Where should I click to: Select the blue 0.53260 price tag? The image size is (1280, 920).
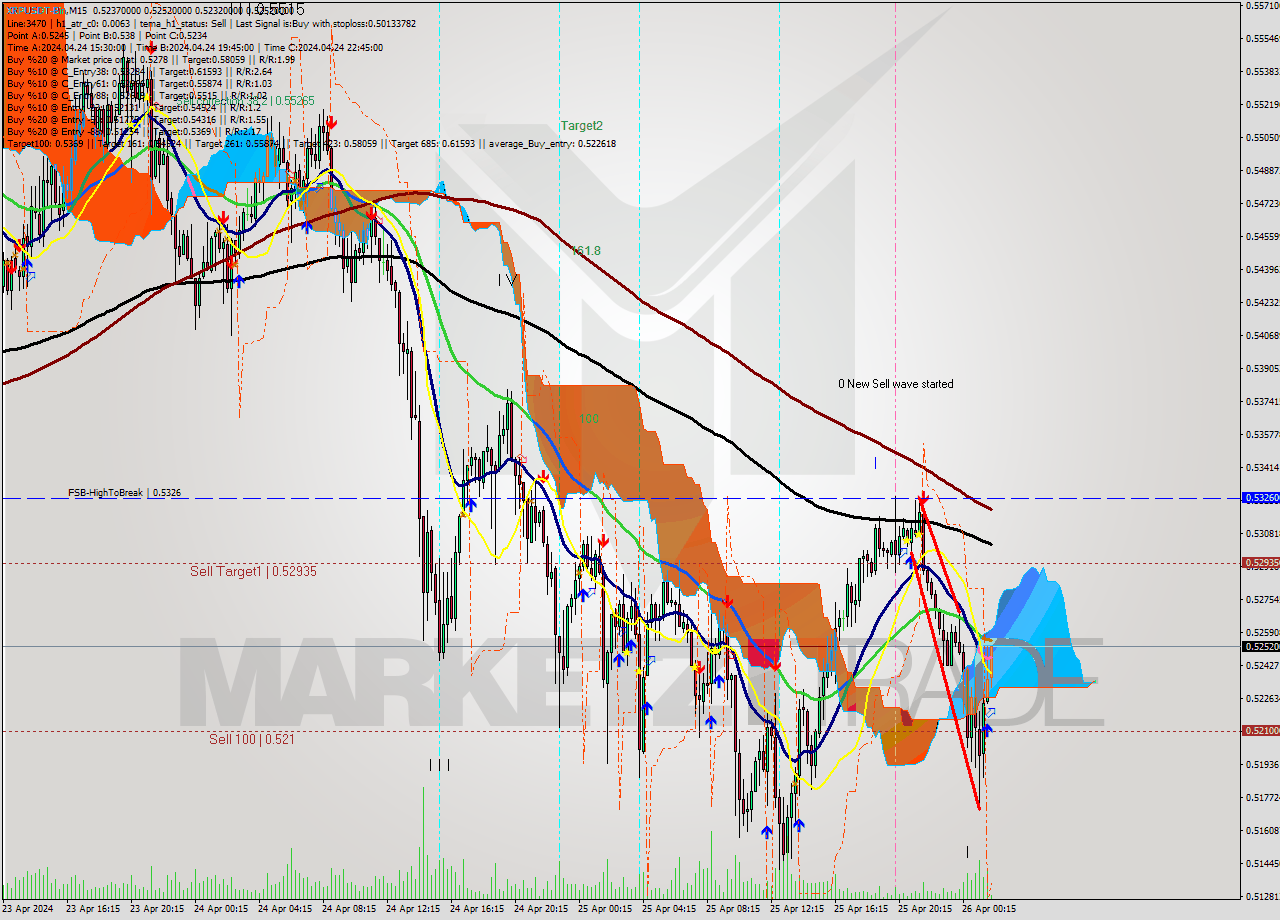coord(1260,497)
